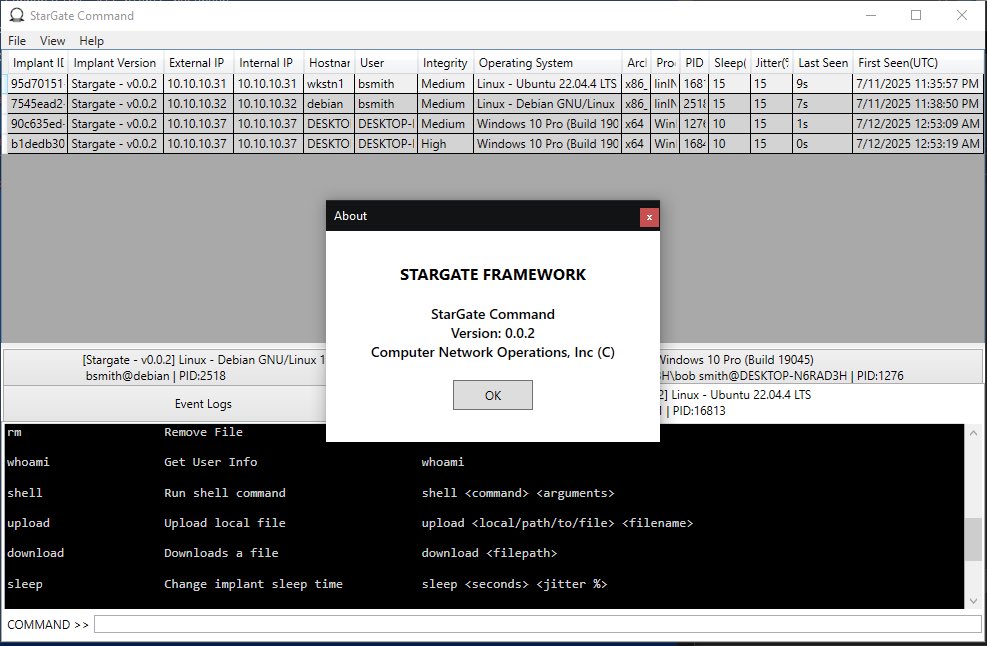987x646 pixels.
Task: Click the console scrollbar up arrow
Action: 973,433
